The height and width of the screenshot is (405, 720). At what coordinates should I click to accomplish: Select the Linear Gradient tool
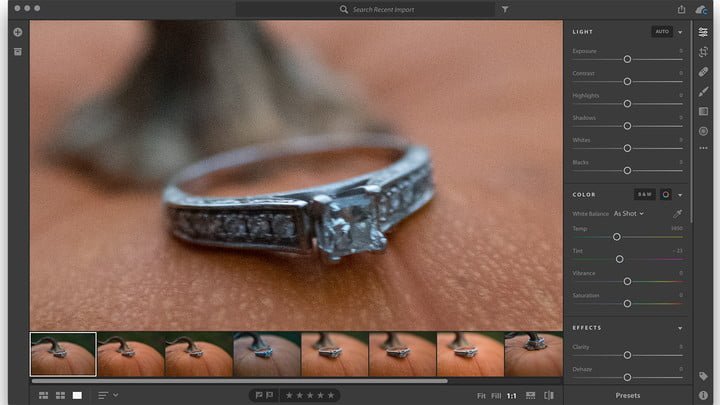coord(703,111)
